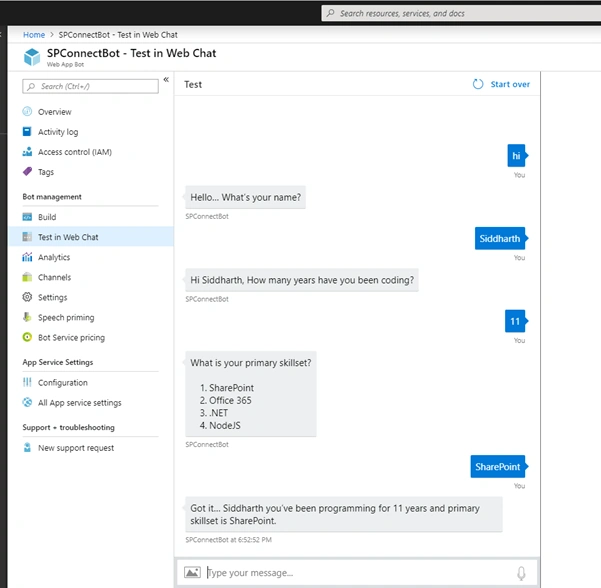Image resolution: width=601 pixels, height=588 pixels.
Task: Collapse sidebar with double chevron
Action: [166, 79]
